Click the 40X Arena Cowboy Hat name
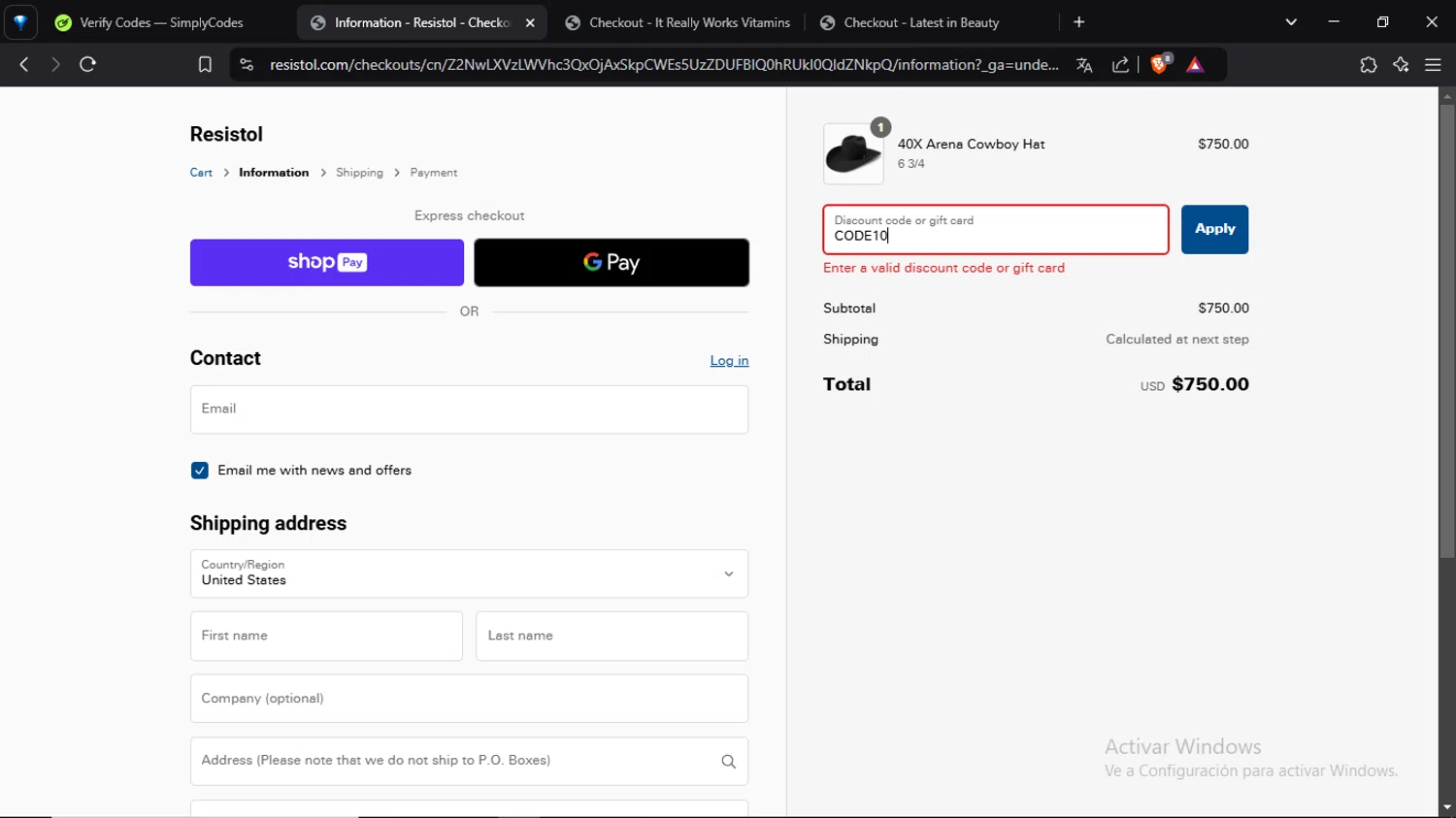 (971, 145)
